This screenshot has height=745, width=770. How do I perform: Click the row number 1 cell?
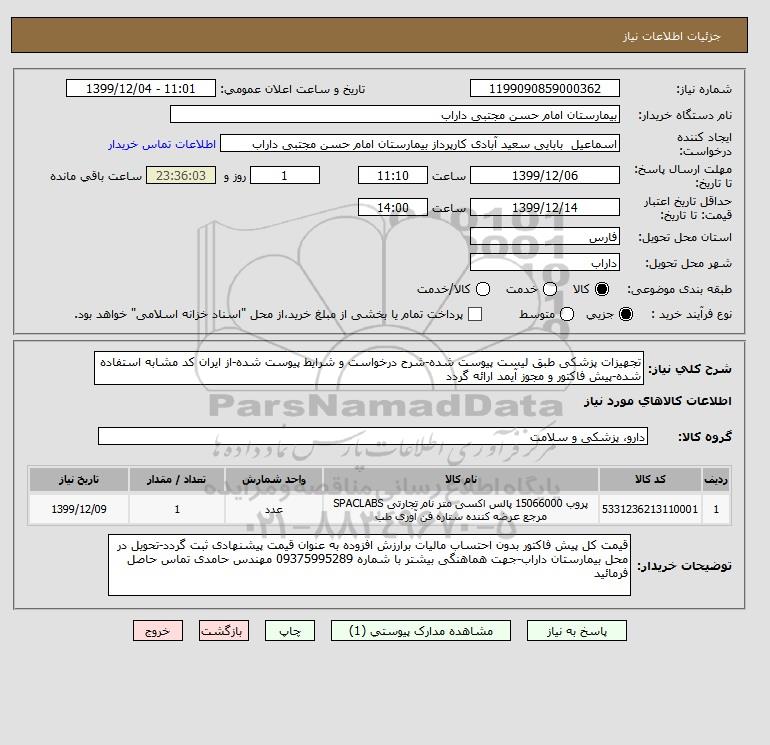tap(716, 509)
